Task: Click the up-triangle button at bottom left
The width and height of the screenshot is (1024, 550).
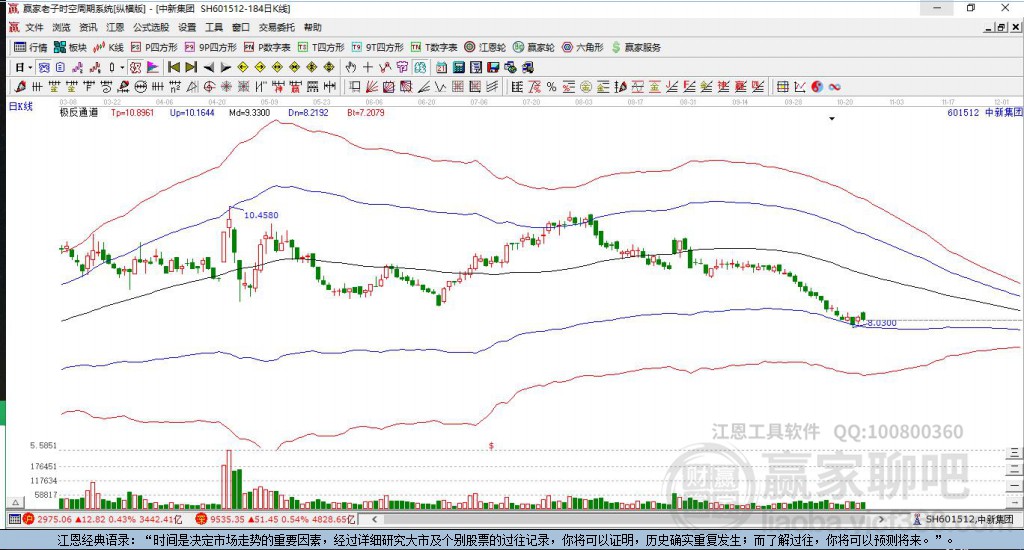Action: (x=16, y=502)
